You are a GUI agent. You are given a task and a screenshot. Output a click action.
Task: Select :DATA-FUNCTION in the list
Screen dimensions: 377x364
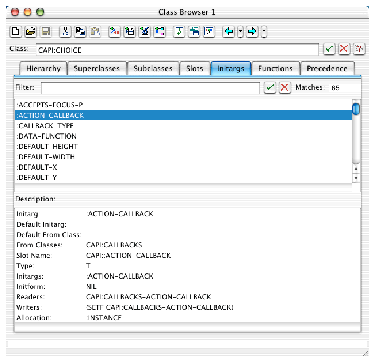[183, 136]
